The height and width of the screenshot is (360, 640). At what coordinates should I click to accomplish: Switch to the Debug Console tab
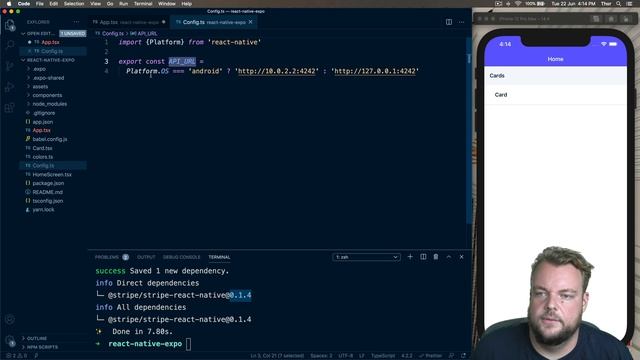tap(181, 257)
